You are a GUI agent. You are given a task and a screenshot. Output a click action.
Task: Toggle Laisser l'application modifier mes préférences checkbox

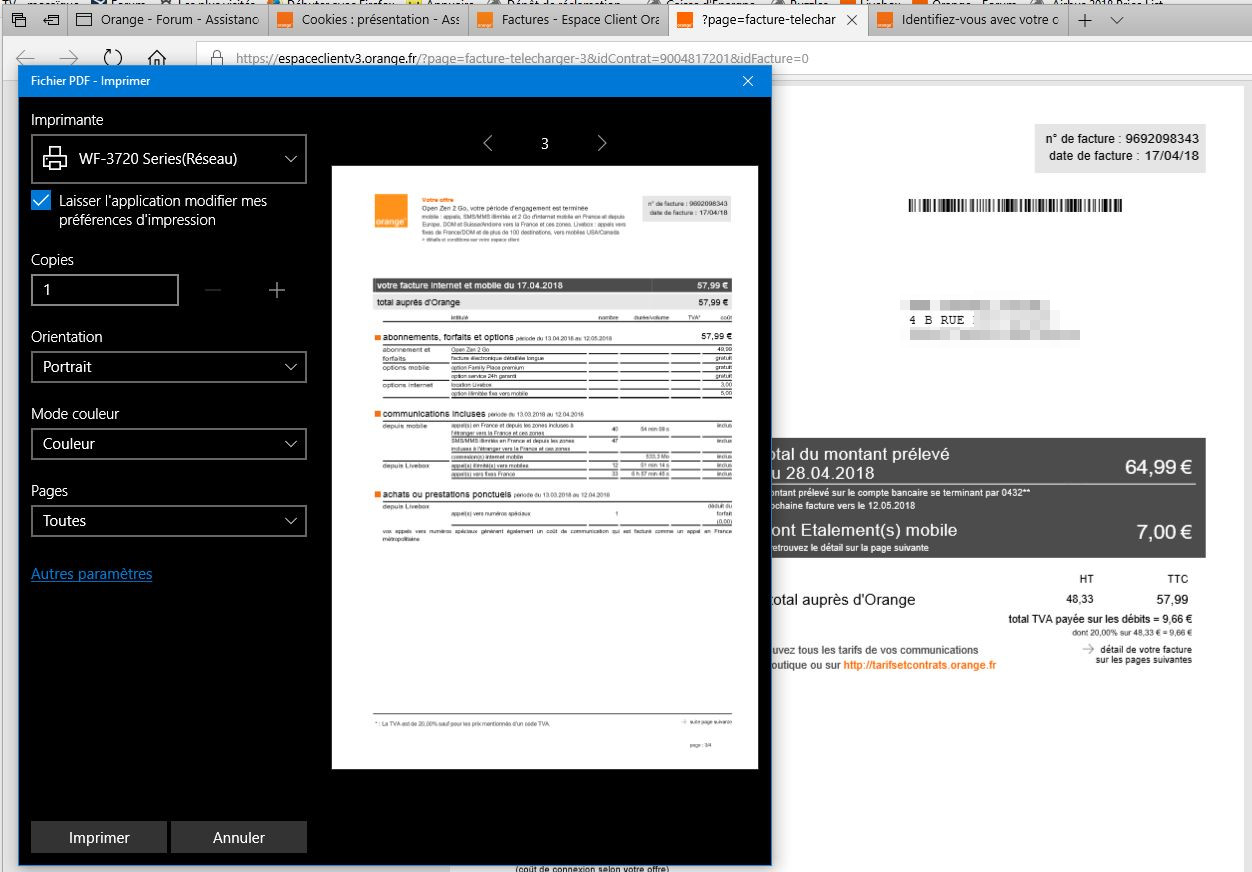click(41, 201)
